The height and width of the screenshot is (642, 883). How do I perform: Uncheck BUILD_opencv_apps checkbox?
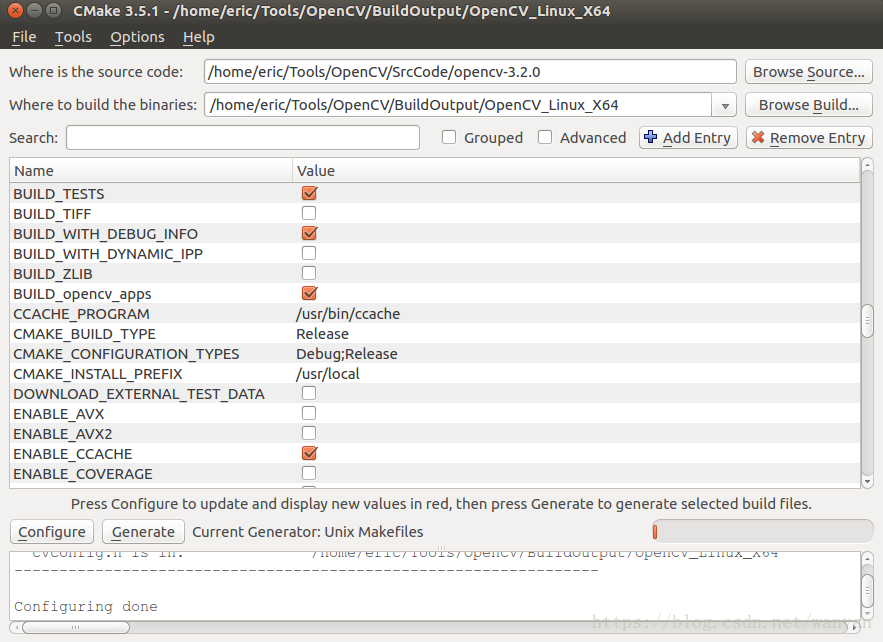(x=309, y=293)
